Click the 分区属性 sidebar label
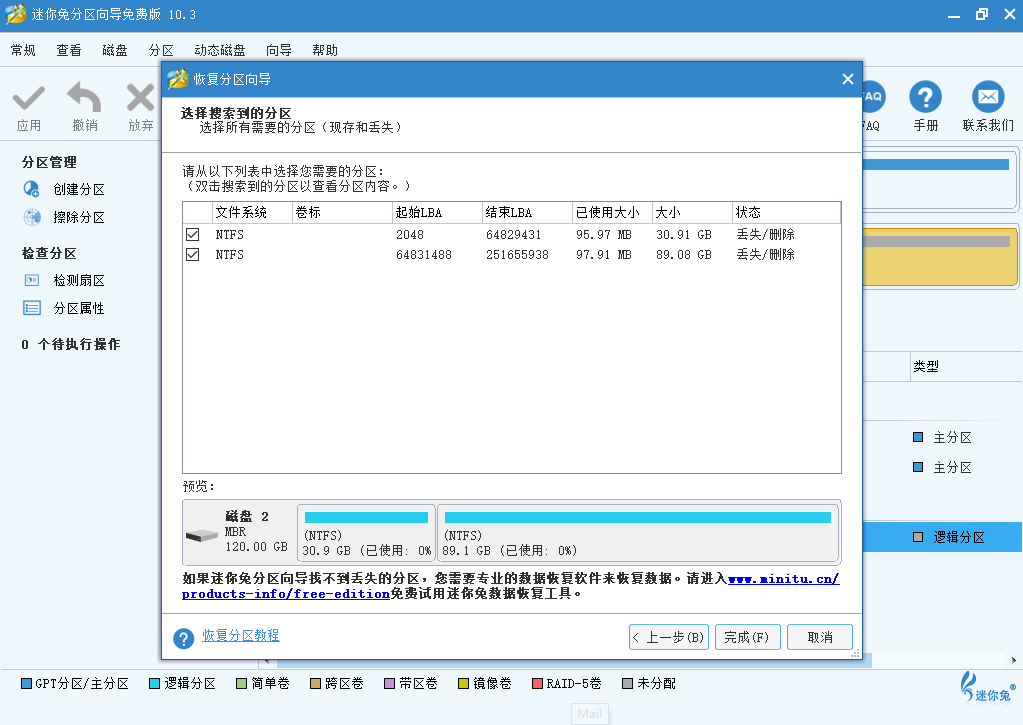This screenshot has width=1023, height=725. pos(79,308)
